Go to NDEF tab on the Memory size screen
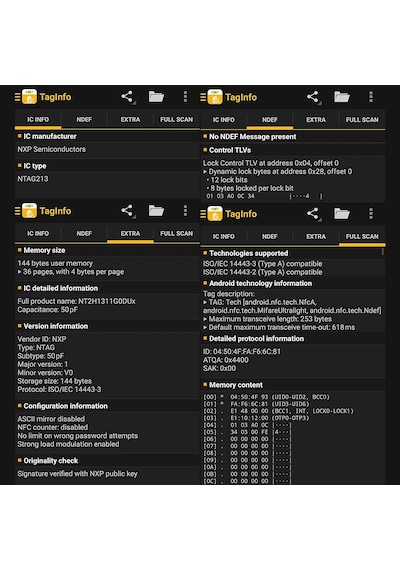This screenshot has width=400, height=570. click(x=84, y=234)
